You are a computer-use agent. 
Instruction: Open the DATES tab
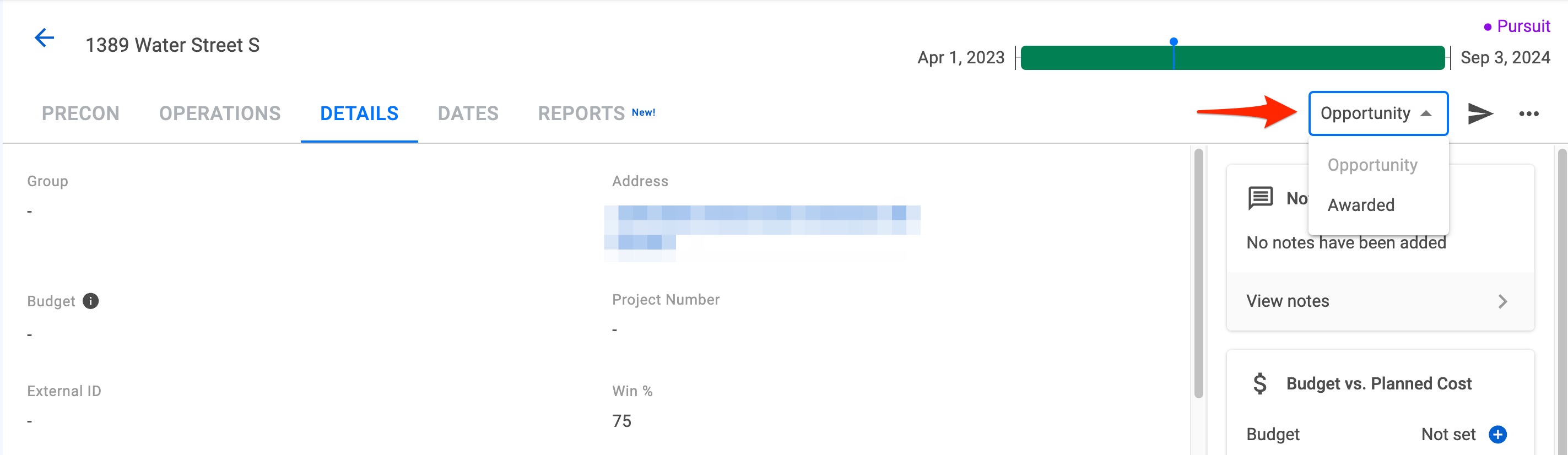468,113
